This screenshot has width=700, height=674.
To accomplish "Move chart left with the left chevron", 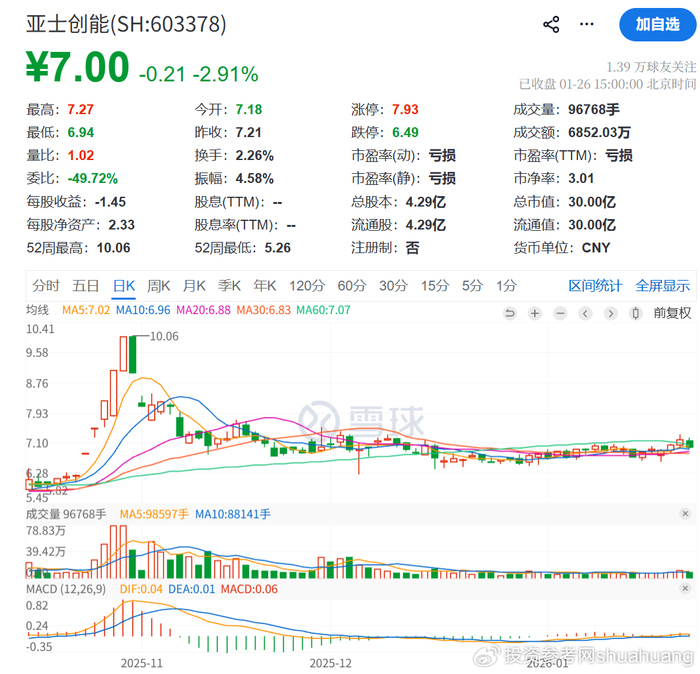I will point(585,313).
